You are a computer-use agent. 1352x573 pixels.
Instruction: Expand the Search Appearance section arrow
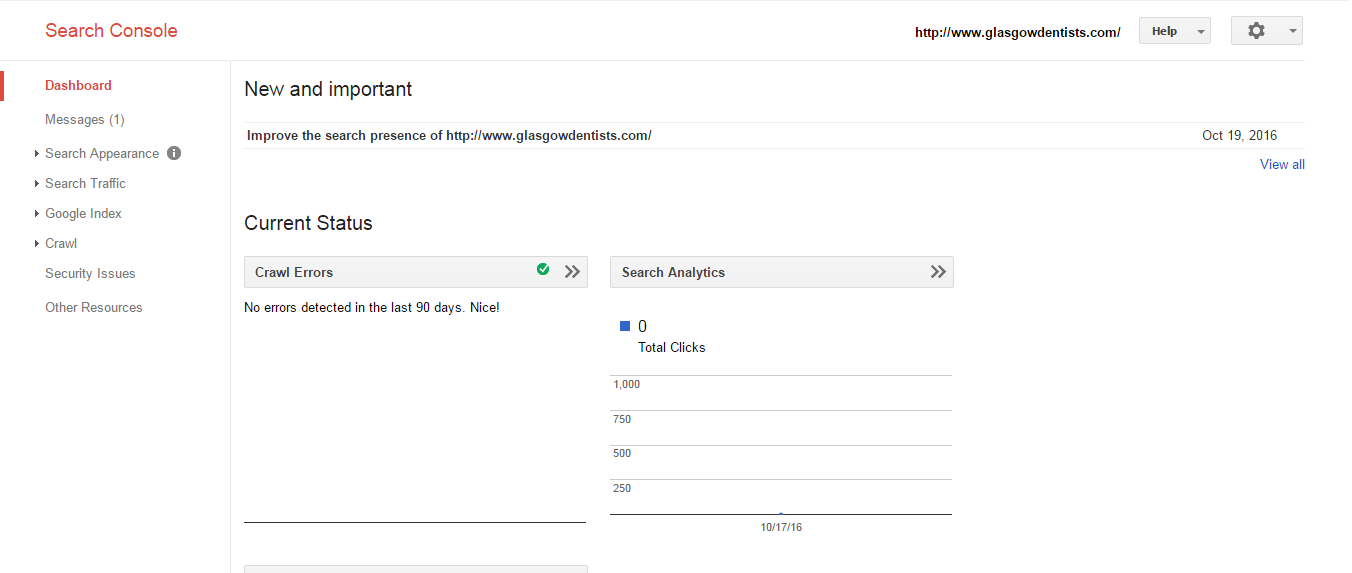point(36,154)
